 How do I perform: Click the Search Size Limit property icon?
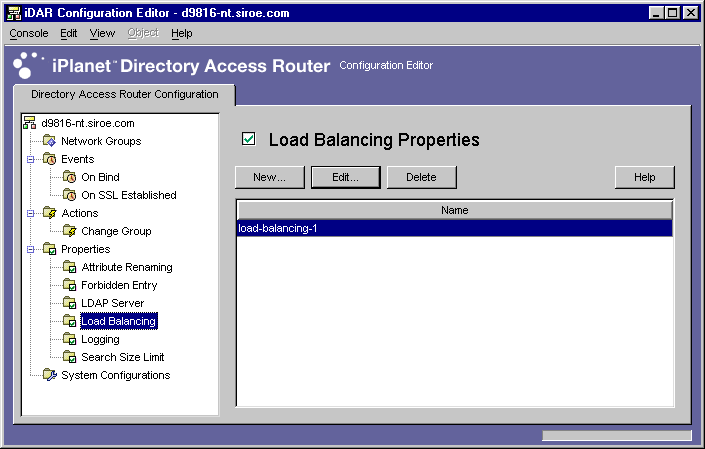[70, 356]
